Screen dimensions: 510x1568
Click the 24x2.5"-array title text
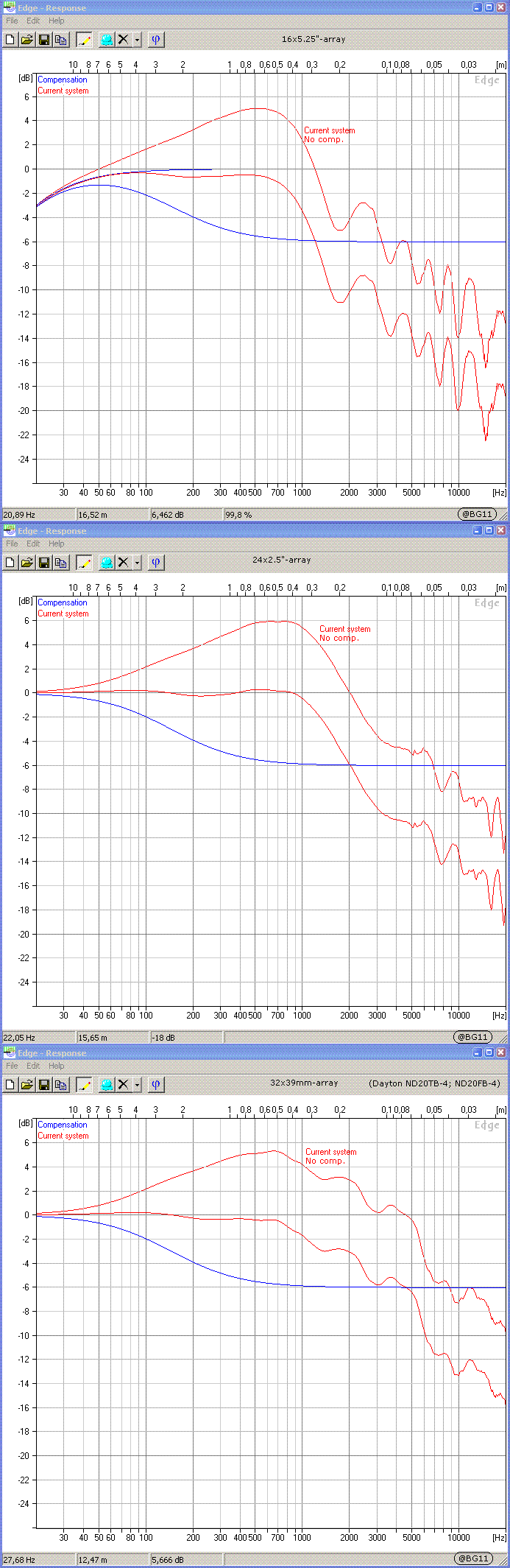(x=282, y=560)
